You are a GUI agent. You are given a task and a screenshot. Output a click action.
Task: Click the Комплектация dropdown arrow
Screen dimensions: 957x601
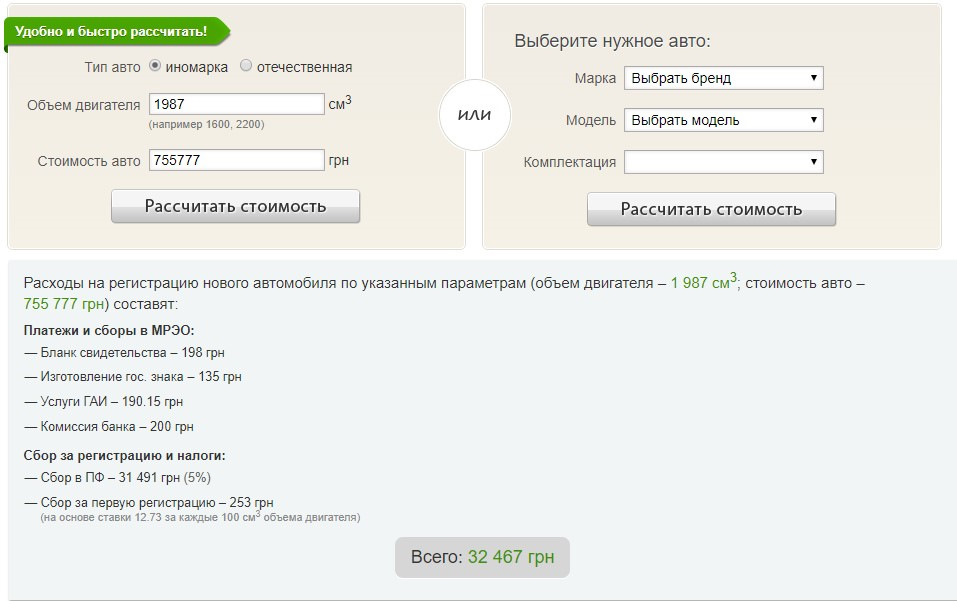814,162
